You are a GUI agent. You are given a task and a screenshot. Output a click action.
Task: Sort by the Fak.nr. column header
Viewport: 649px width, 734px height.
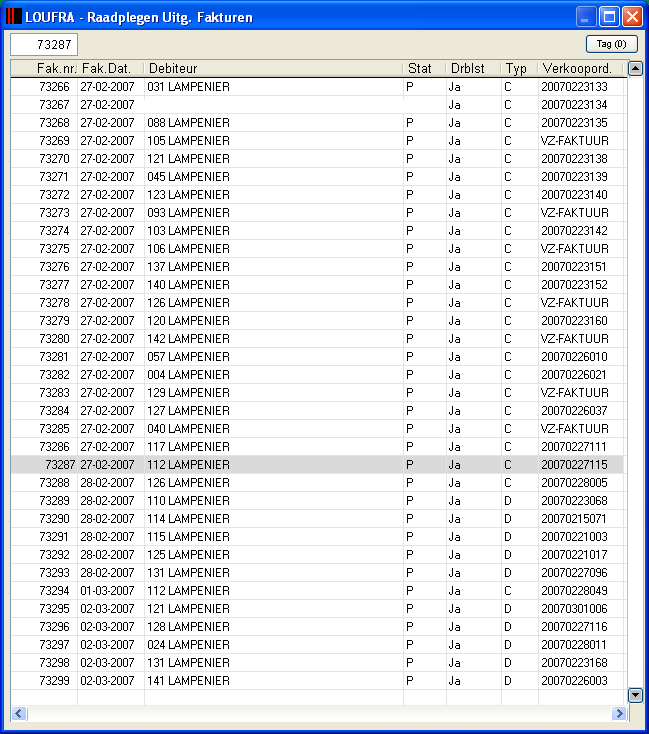pos(44,68)
